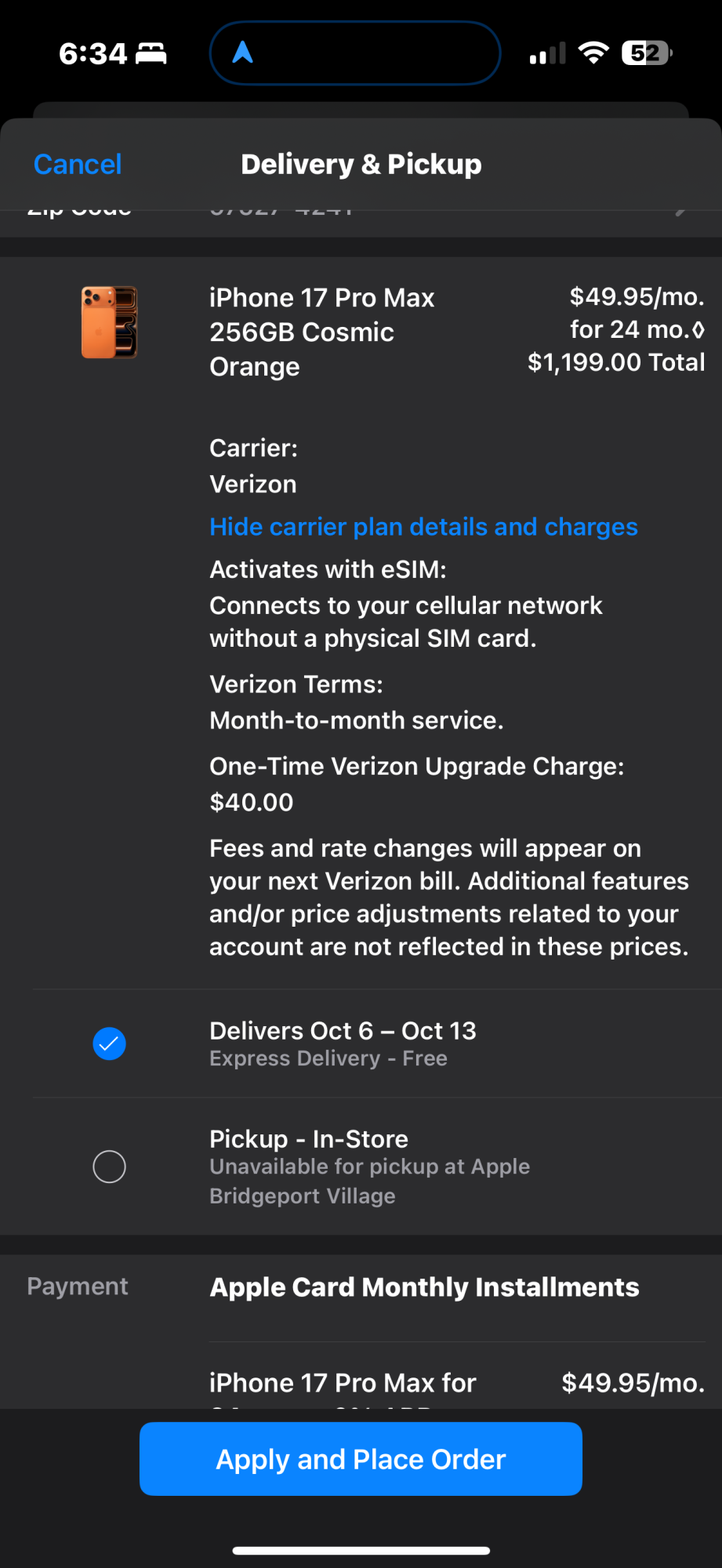The width and height of the screenshot is (722, 1568).
Task: Tap the 6:34 clock in status bar
Action: point(93,53)
